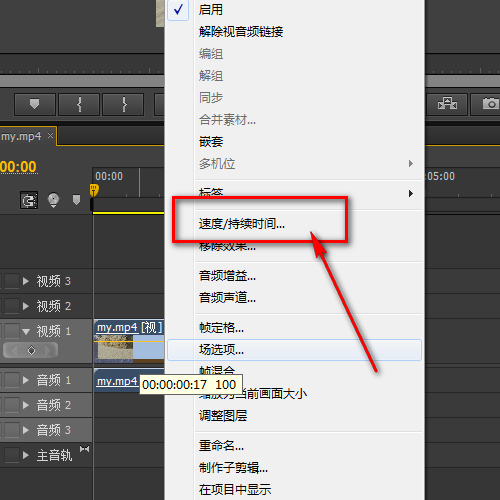Close the my.mp4 sequence tab
The image size is (500, 500).
[x=50, y=136]
